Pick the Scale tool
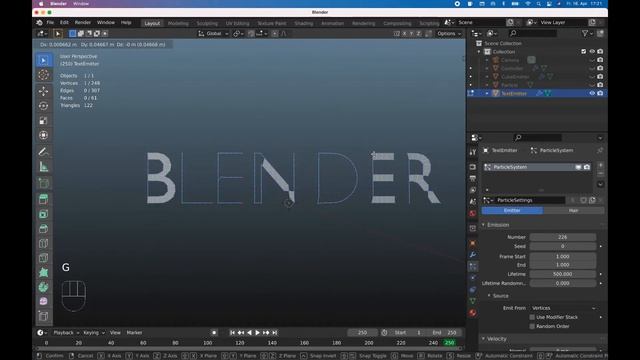 point(44,120)
